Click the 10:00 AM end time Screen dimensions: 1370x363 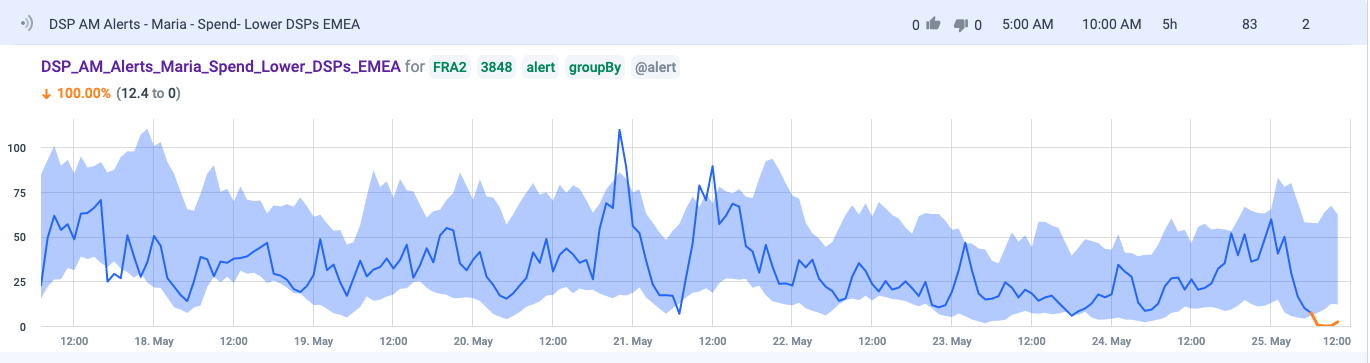pyautogui.click(x=1112, y=23)
